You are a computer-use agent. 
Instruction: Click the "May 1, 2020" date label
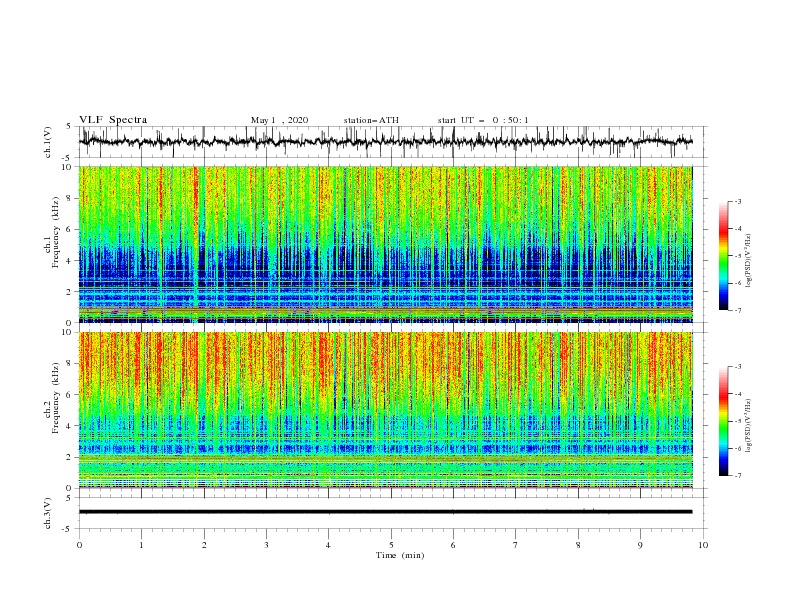pos(279,120)
